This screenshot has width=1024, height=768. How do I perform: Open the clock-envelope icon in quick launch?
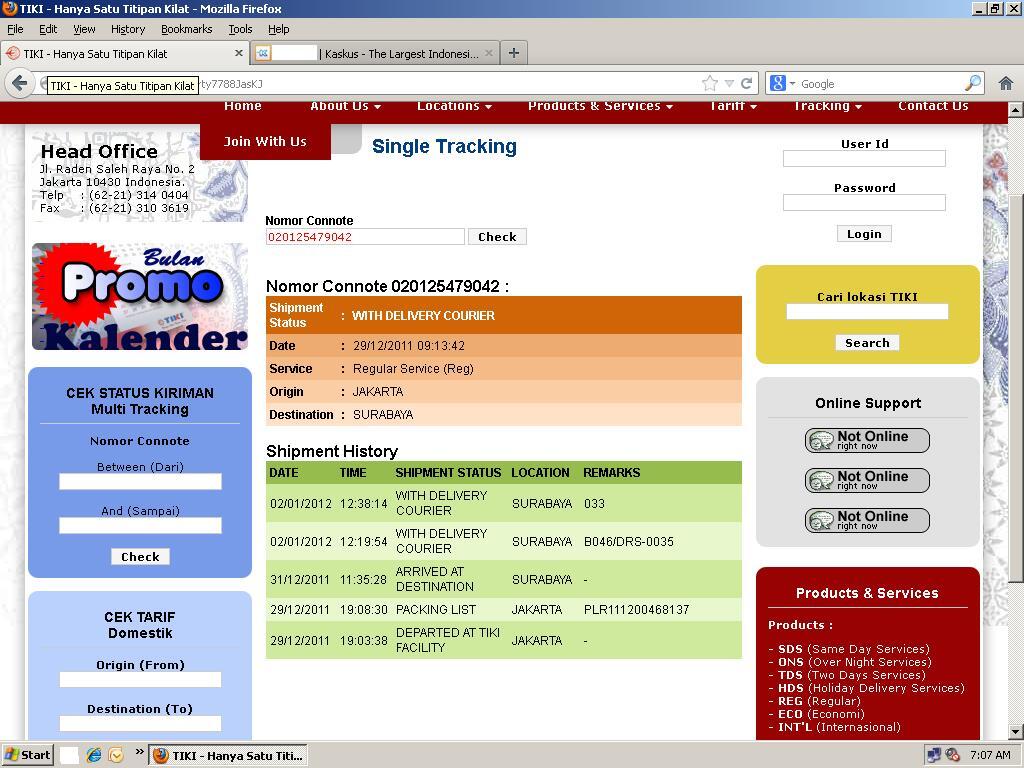(116, 755)
